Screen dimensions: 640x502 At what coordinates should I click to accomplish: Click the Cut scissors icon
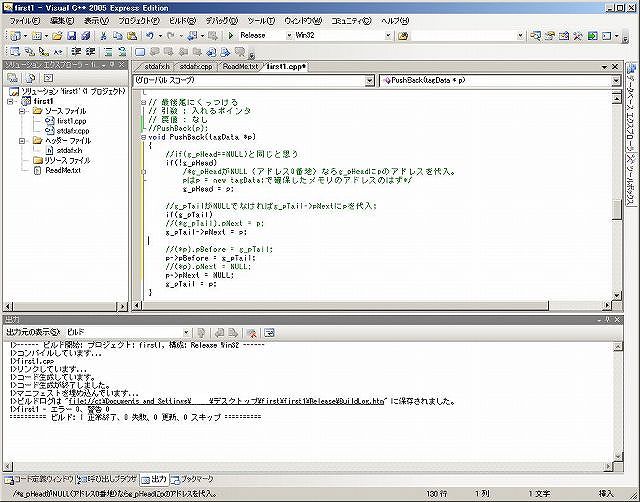tap(104, 36)
